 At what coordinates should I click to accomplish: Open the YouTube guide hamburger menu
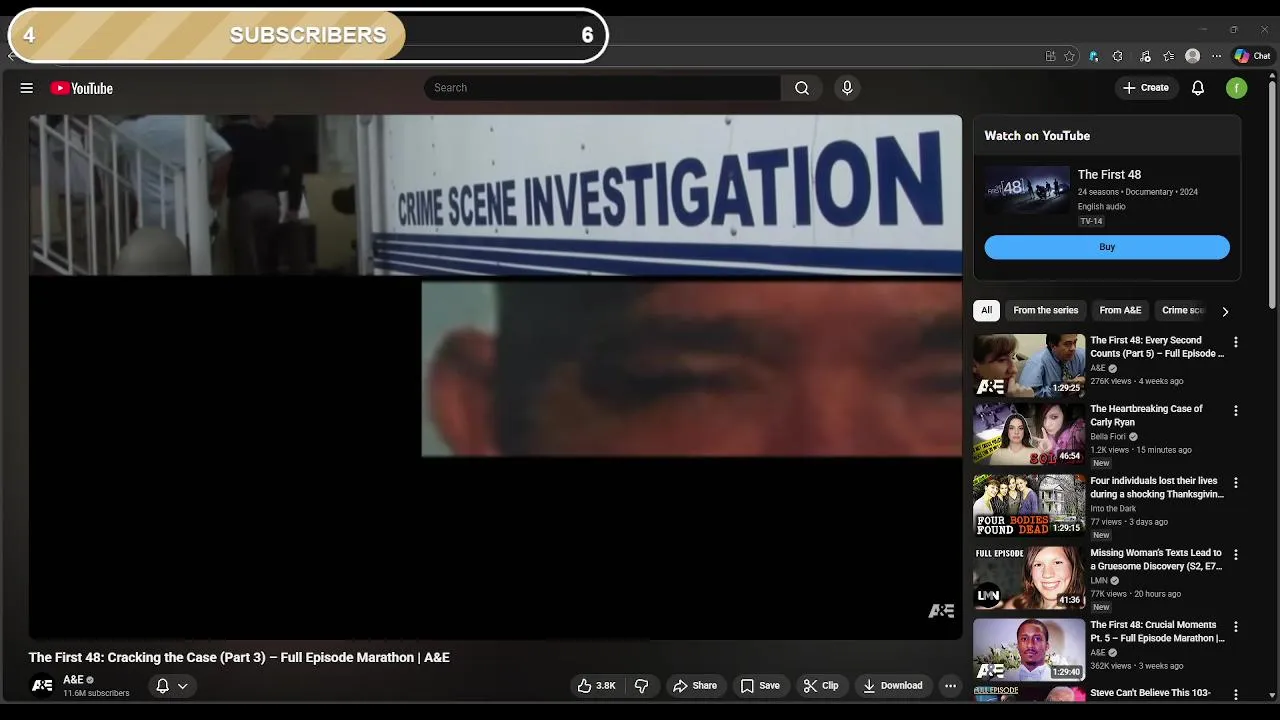pyautogui.click(x=27, y=88)
